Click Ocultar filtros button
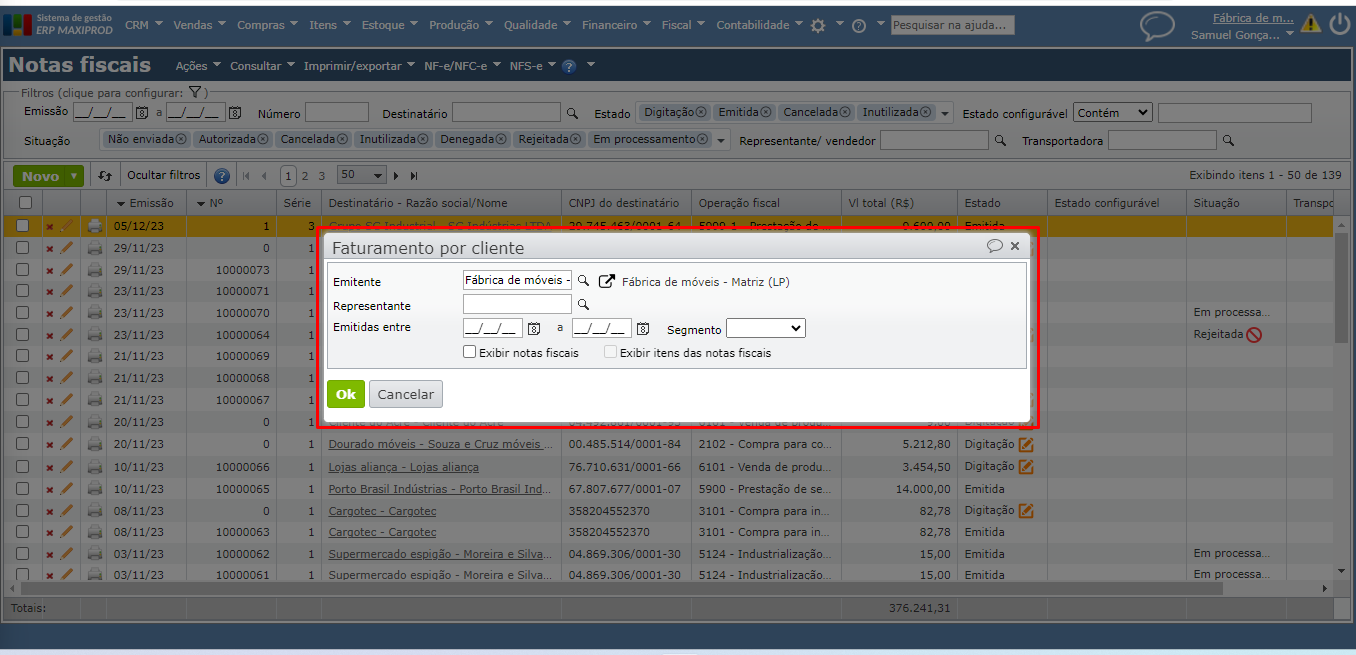This screenshot has height=655, width=1356. [x=163, y=175]
